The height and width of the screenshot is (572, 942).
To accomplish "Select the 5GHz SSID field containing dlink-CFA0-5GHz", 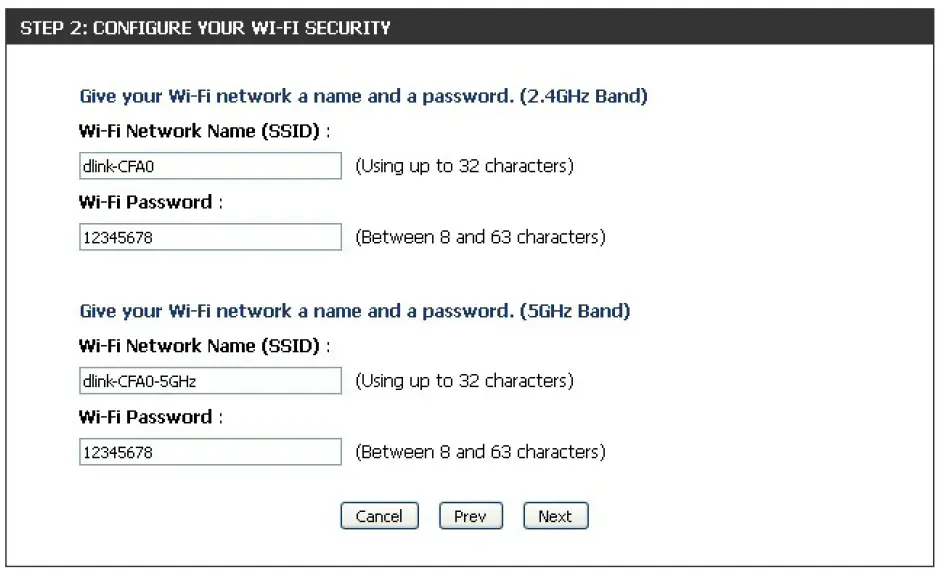I will point(210,381).
